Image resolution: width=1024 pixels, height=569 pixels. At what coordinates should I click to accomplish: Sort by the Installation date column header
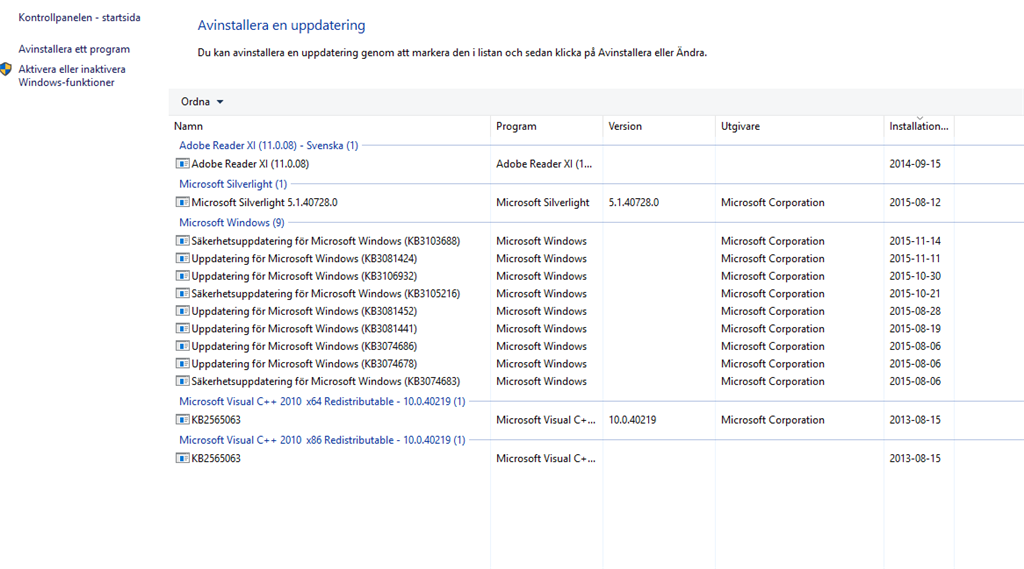tap(918, 126)
